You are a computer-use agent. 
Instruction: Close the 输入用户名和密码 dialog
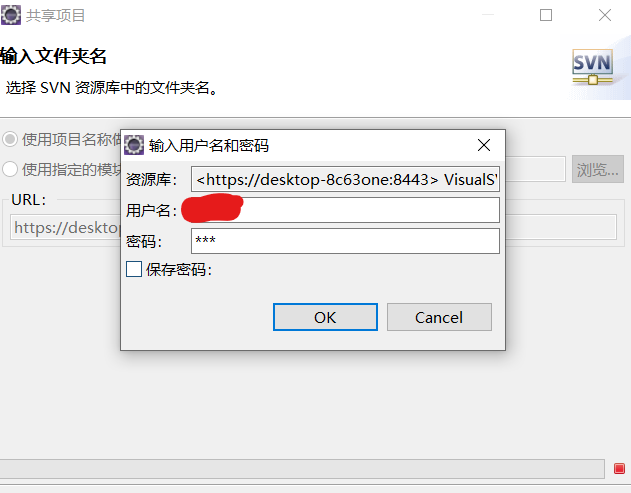click(484, 145)
